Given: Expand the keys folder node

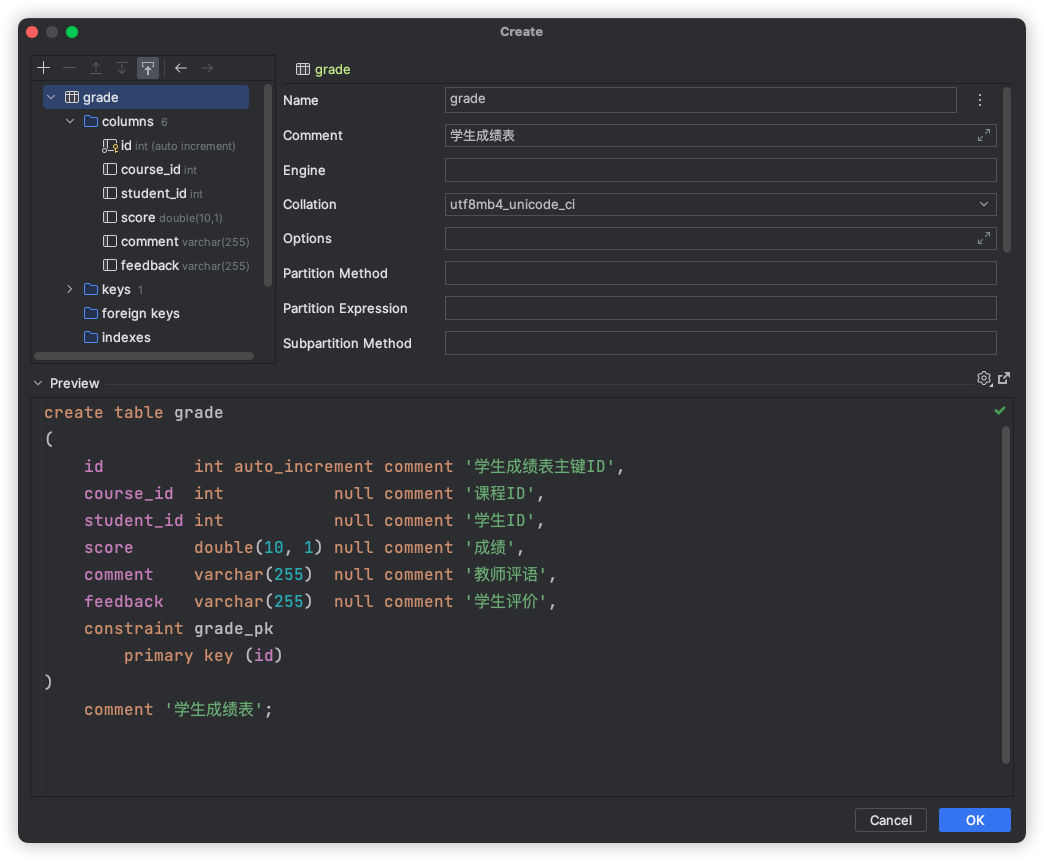Looking at the screenshot, I should (70, 290).
